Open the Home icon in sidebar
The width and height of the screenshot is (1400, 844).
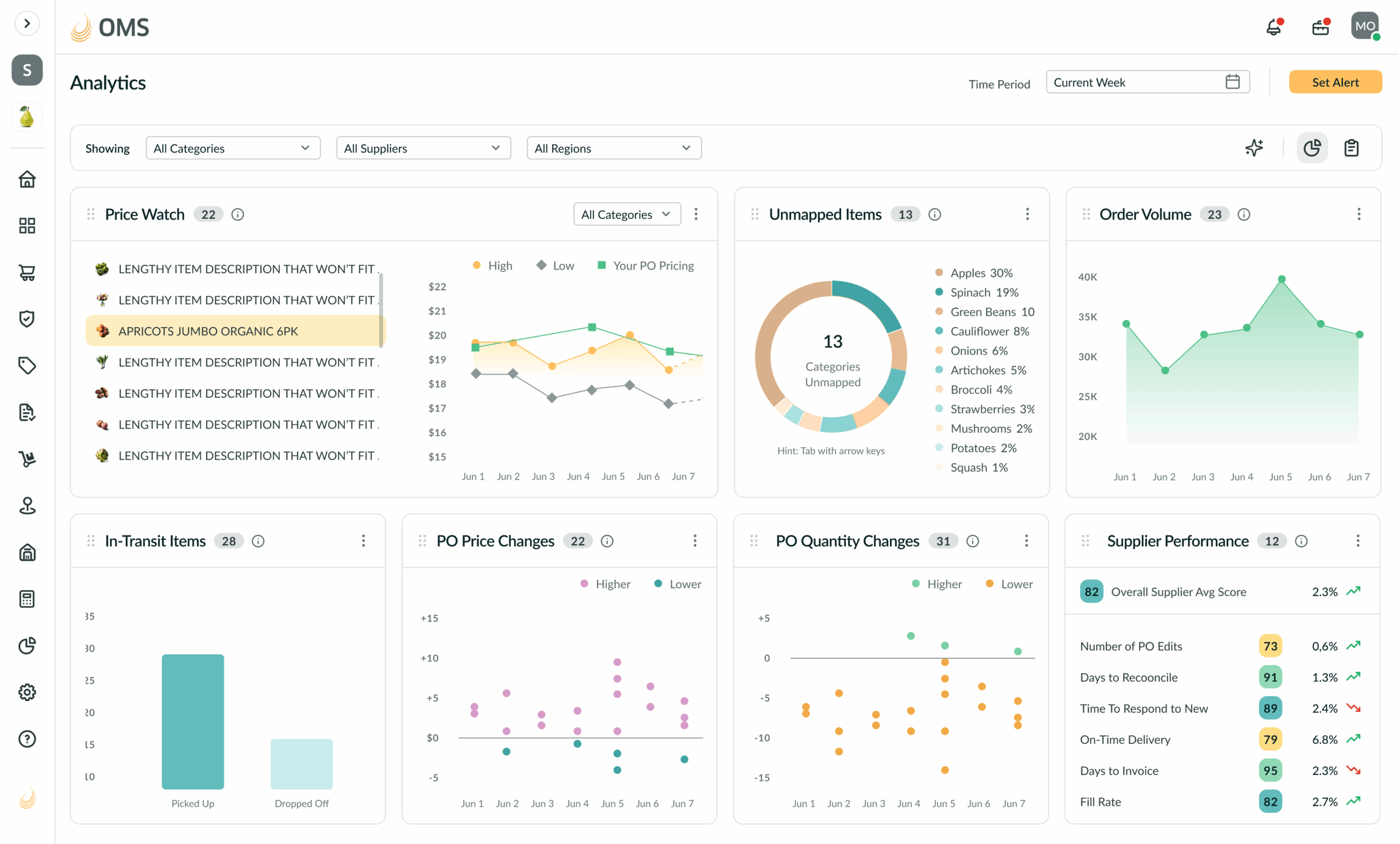27,180
